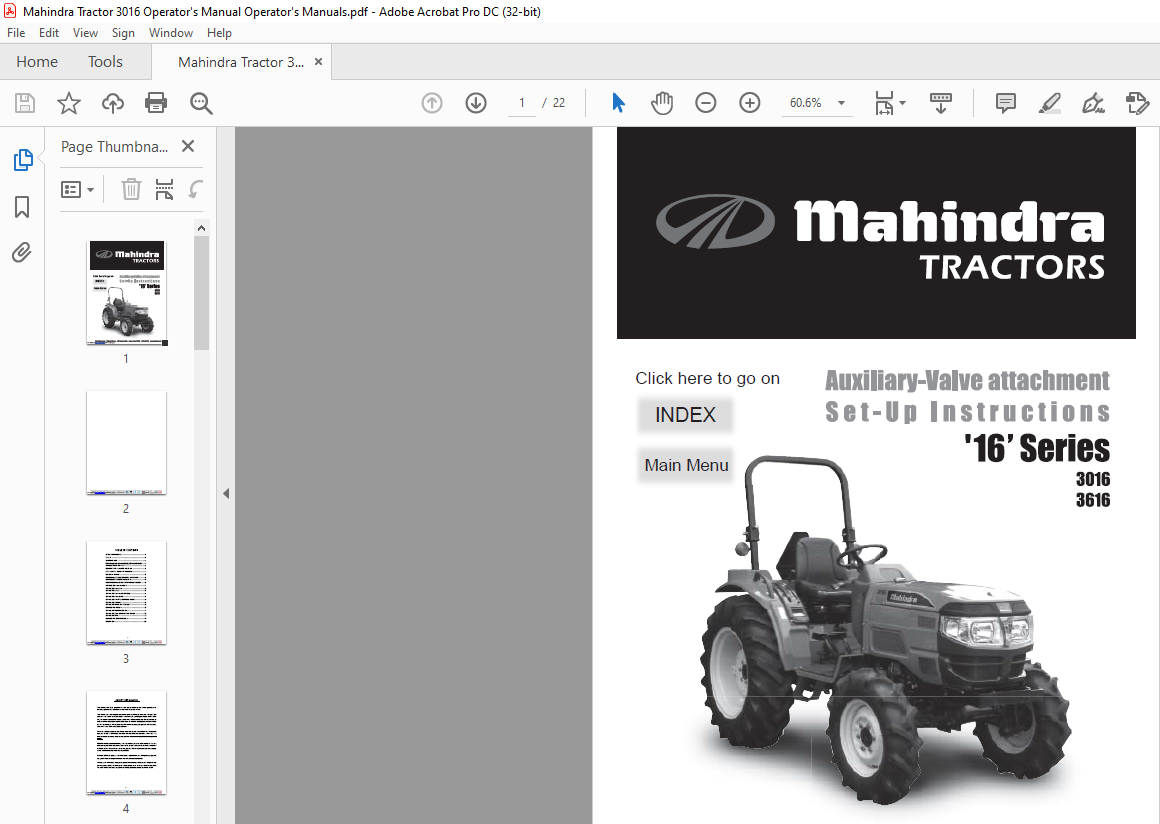Viewport: 1160px width, 824px height.
Task: Open the Find text magnifier icon
Action: point(201,103)
